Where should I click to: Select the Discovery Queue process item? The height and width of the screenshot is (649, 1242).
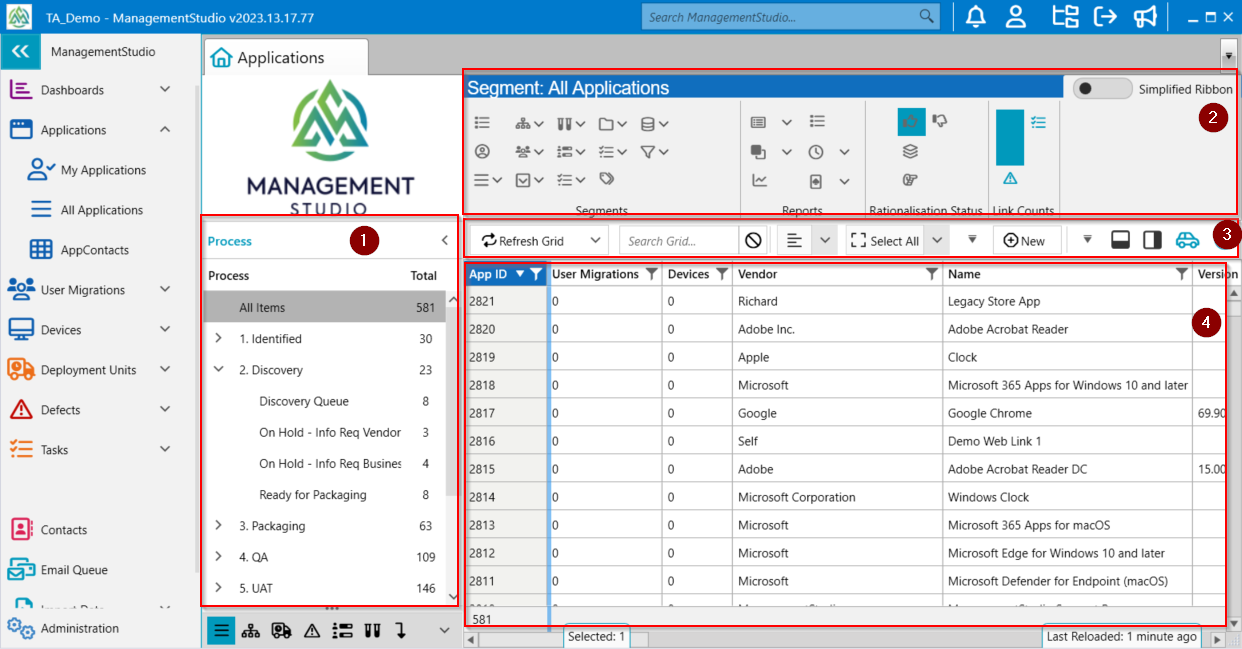[304, 401]
